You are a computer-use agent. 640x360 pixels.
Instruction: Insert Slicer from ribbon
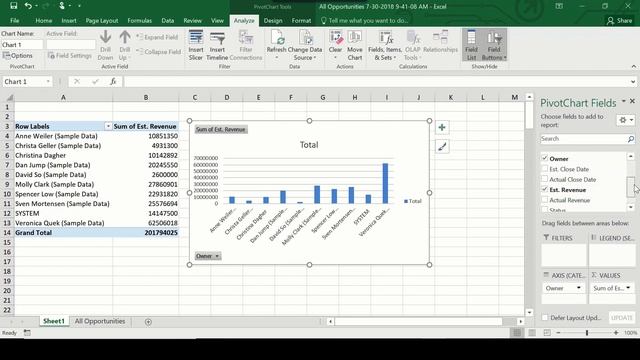click(196, 45)
